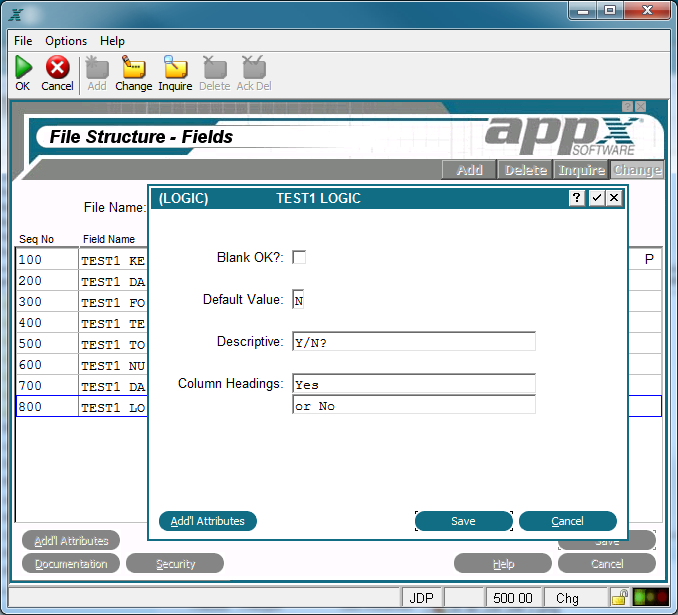Click the green OK arrow icon
Screen dimensions: 678x615
coord(23,67)
